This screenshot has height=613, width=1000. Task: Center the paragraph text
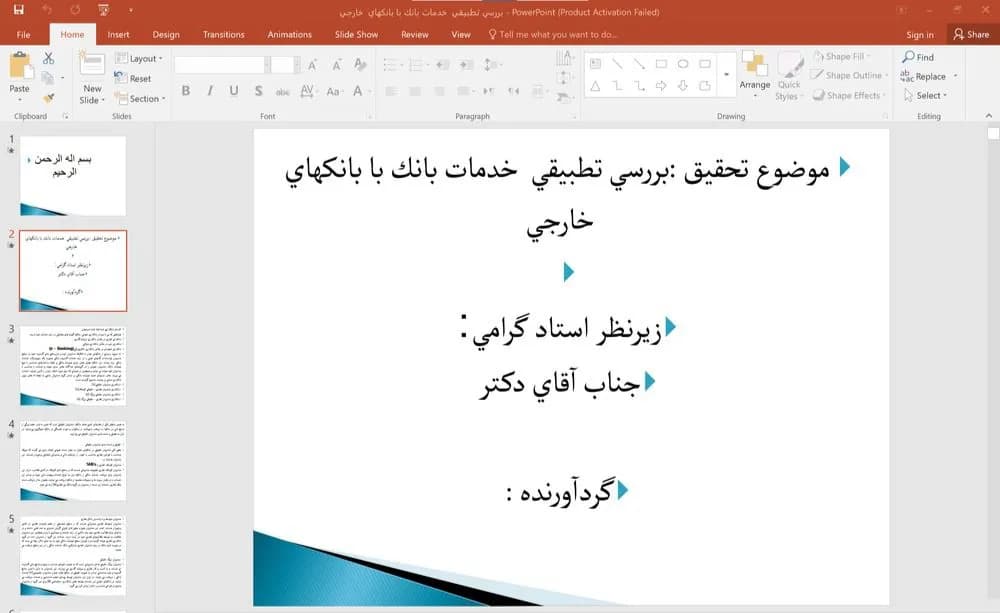point(415,91)
